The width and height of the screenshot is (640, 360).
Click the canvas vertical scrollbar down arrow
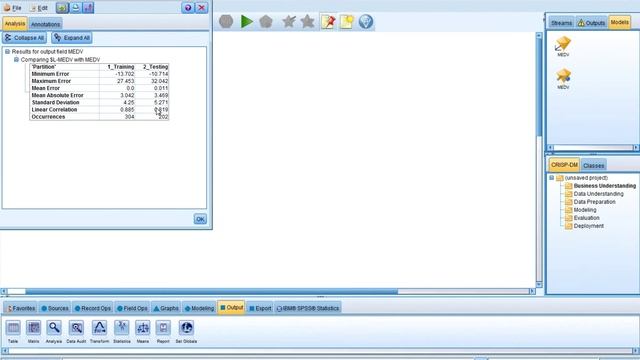click(539, 284)
